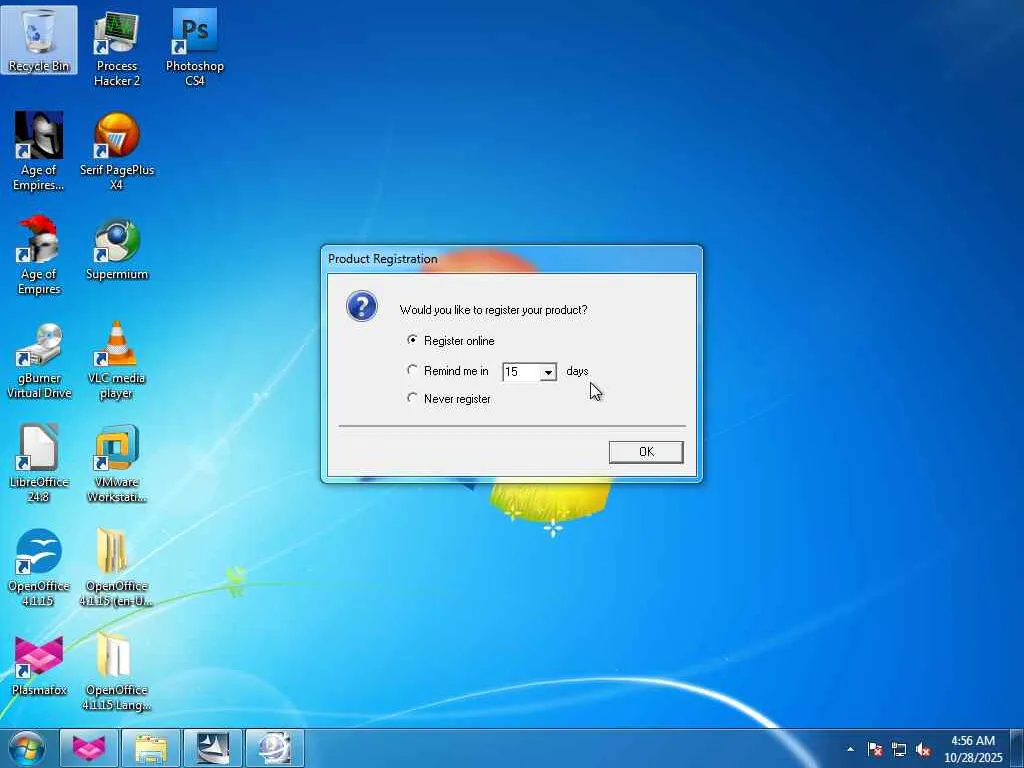Select VLC media player shortcut
The width and height of the screenshot is (1024, 768).
(117, 360)
